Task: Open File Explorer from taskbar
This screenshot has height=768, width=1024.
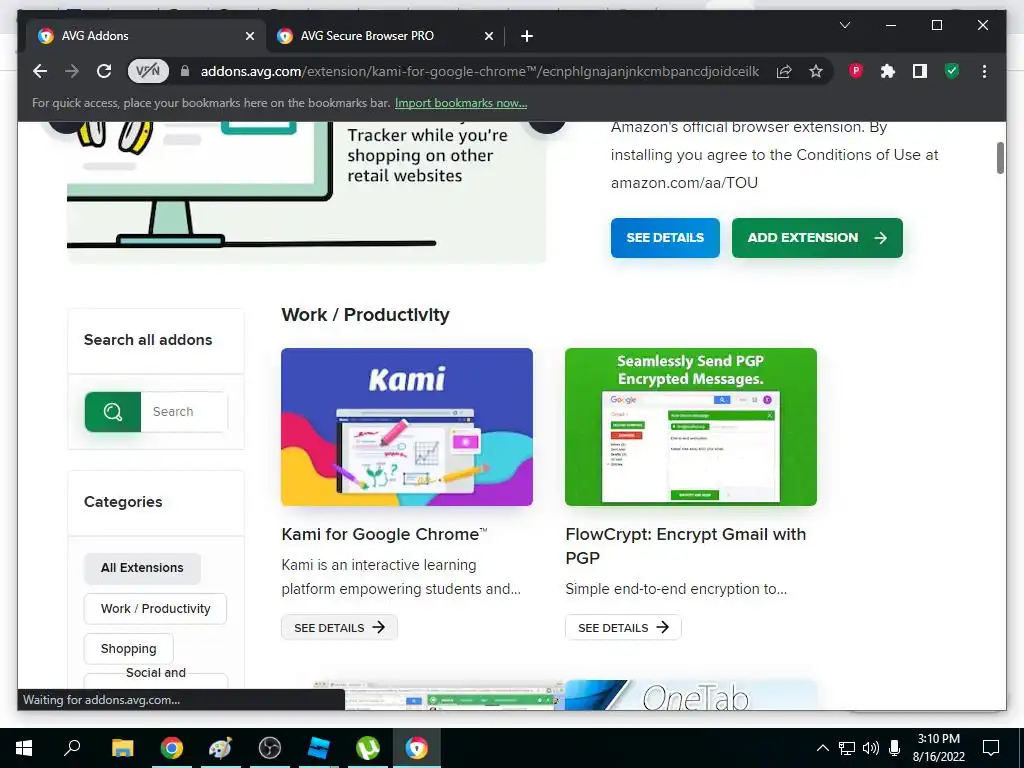Action: tap(122, 748)
